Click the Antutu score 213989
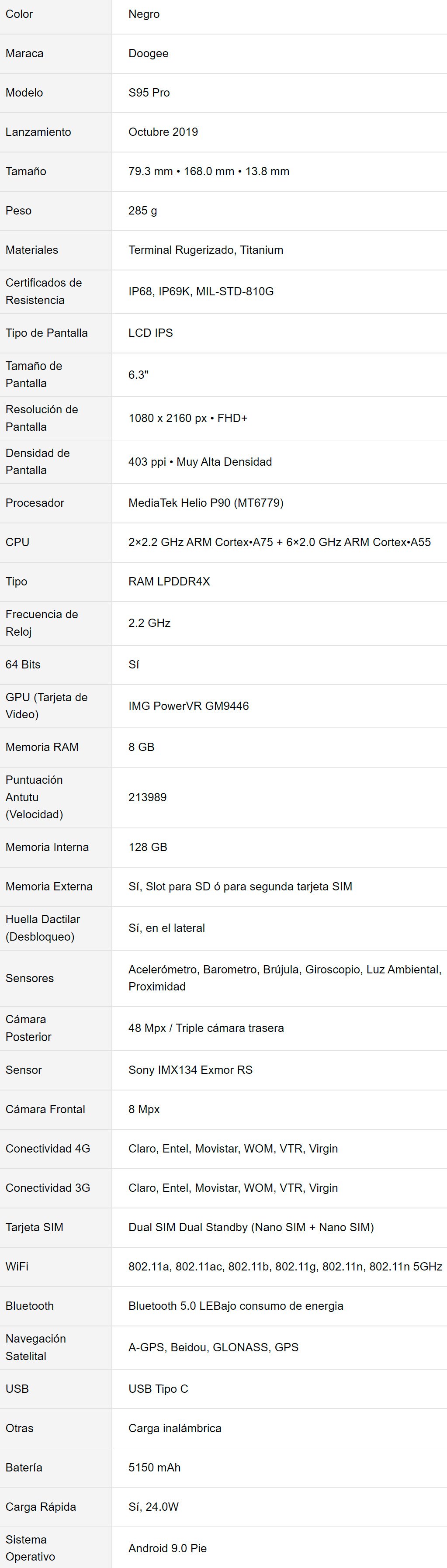The image size is (447, 1568). pos(147,797)
